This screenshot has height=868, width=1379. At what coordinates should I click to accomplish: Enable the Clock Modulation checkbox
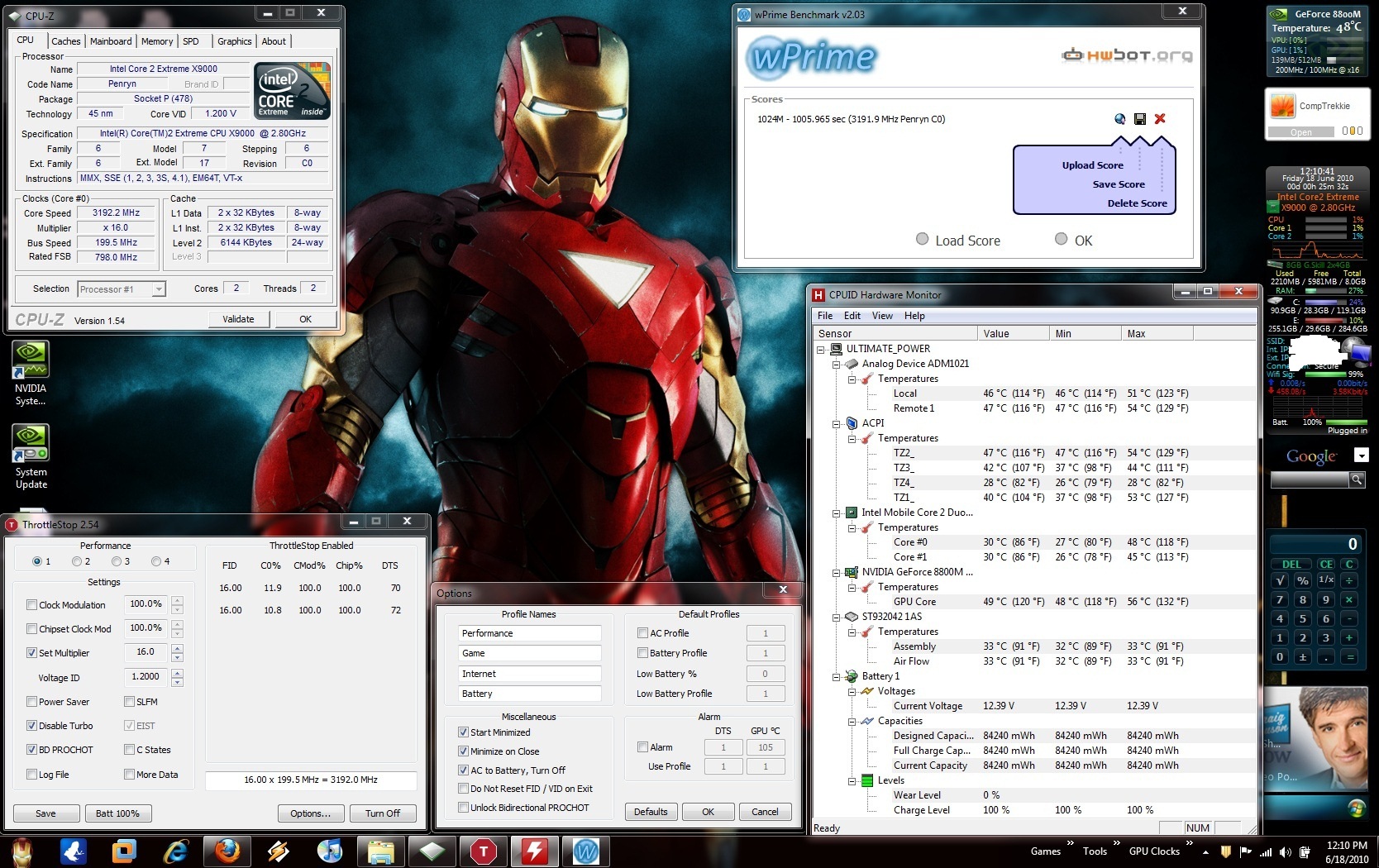[32, 605]
